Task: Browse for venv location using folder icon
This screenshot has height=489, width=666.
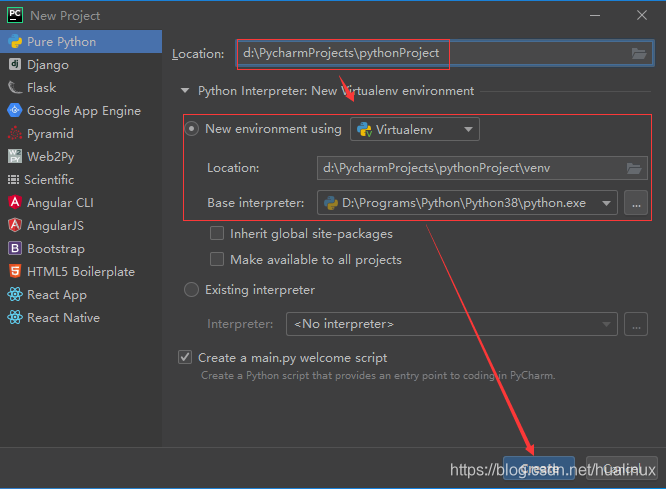Action: click(634, 168)
